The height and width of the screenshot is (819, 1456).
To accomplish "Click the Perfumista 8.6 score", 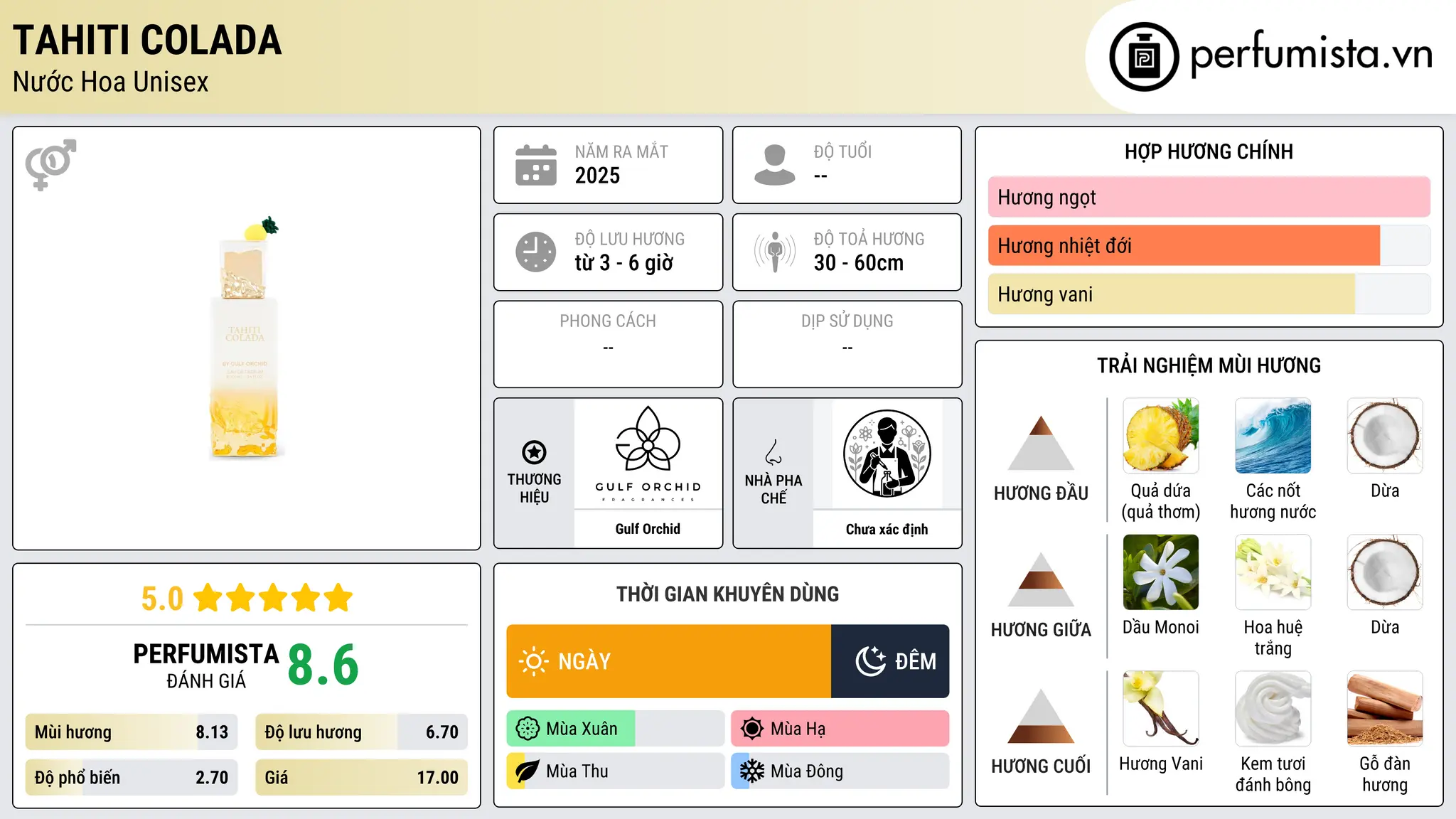I will pos(323,665).
